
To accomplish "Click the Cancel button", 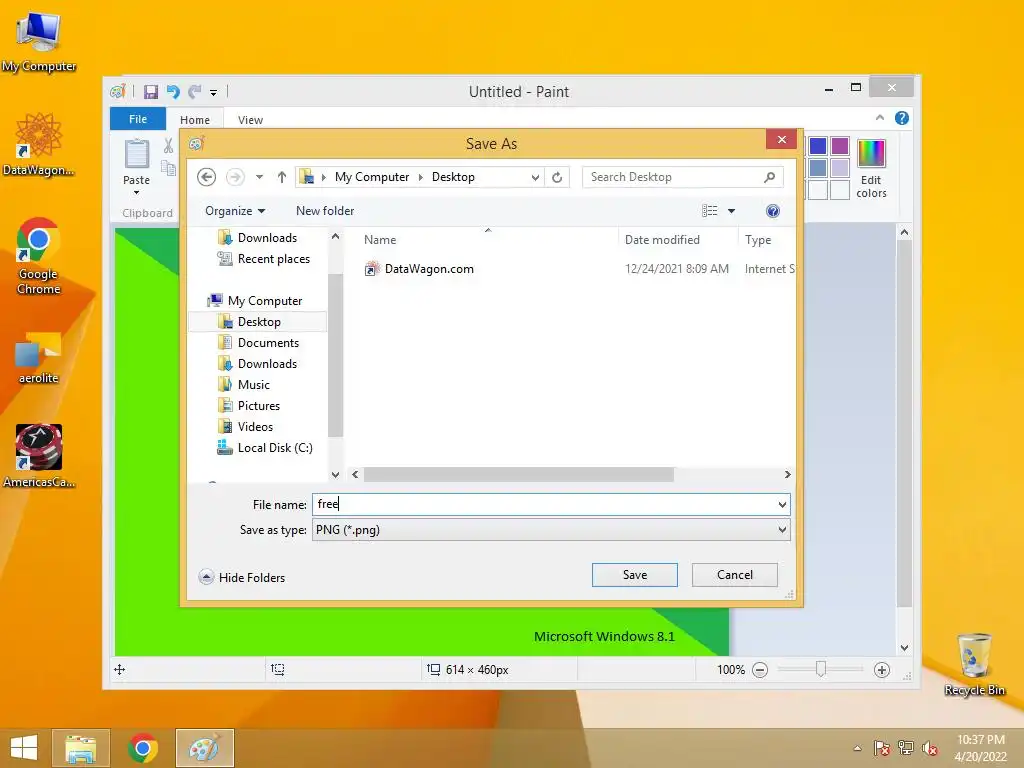I will tap(735, 575).
